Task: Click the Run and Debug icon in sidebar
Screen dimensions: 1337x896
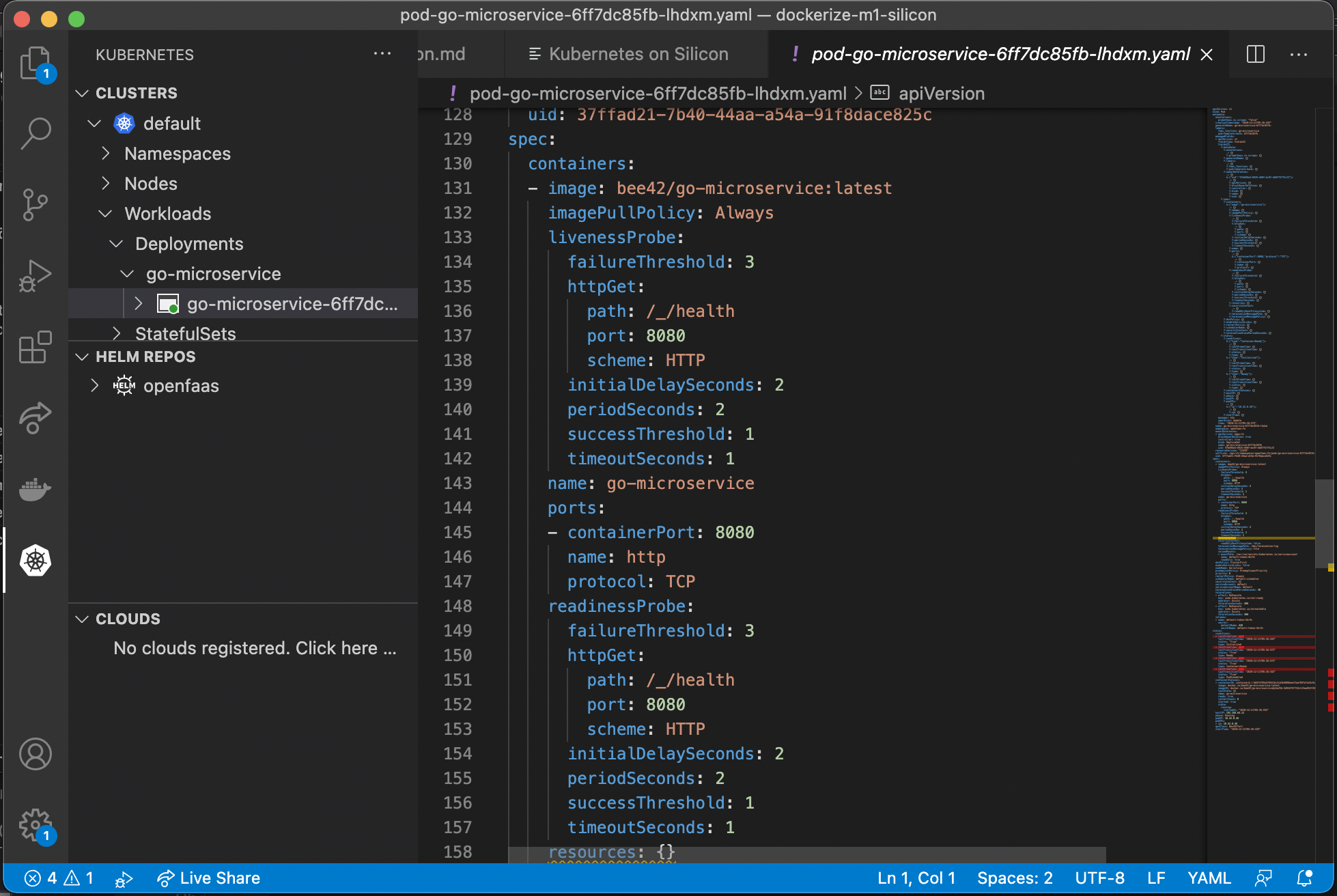Action: pyautogui.click(x=35, y=275)
